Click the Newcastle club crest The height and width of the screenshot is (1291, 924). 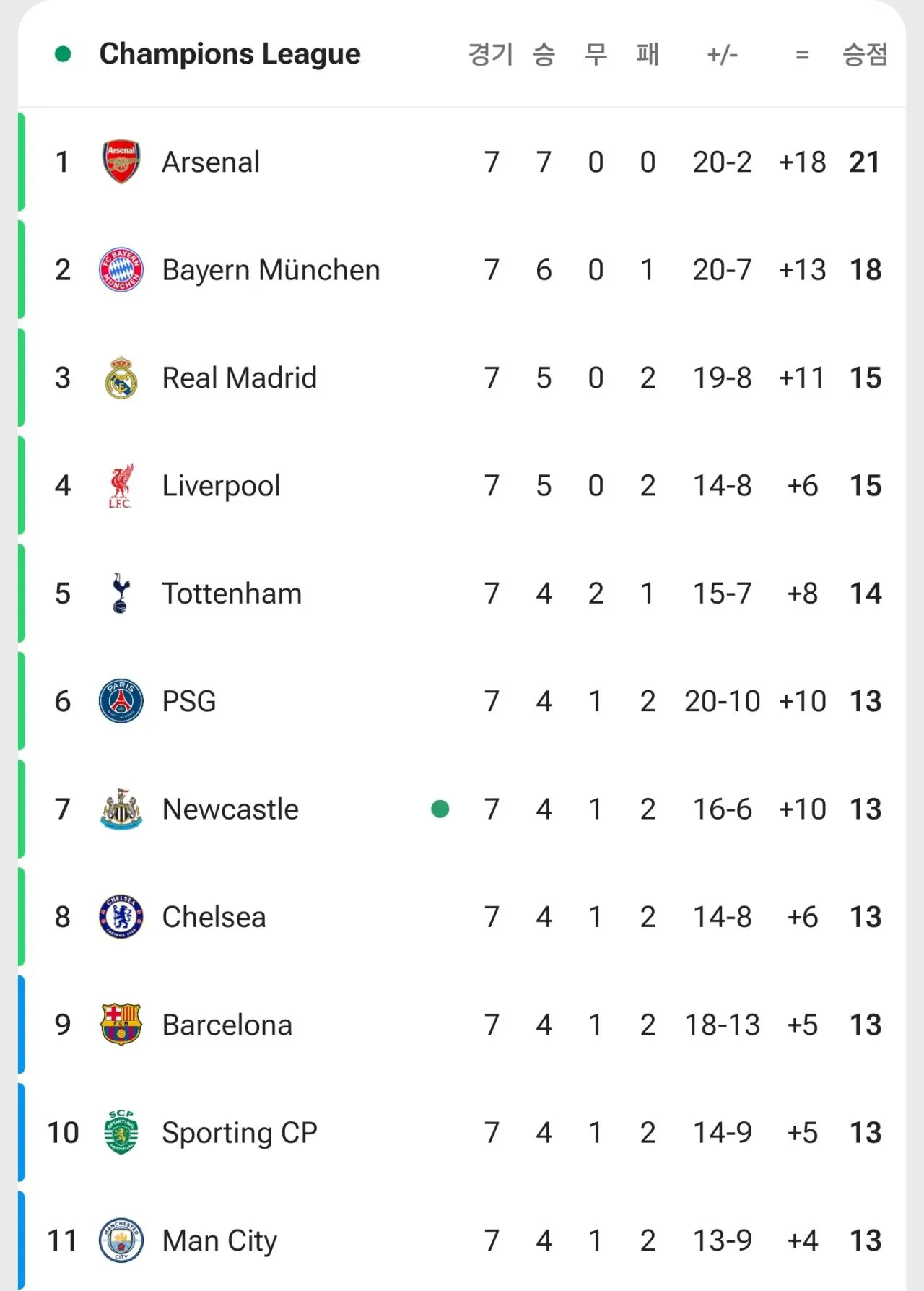121,809
